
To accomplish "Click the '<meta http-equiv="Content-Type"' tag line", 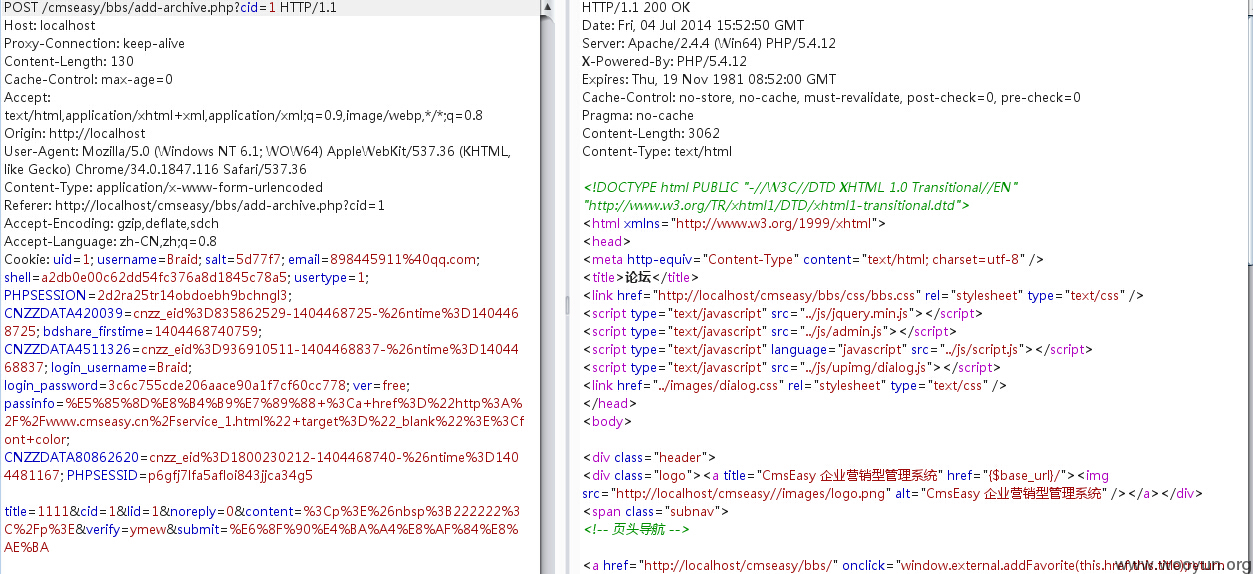I will pos(813,259).
